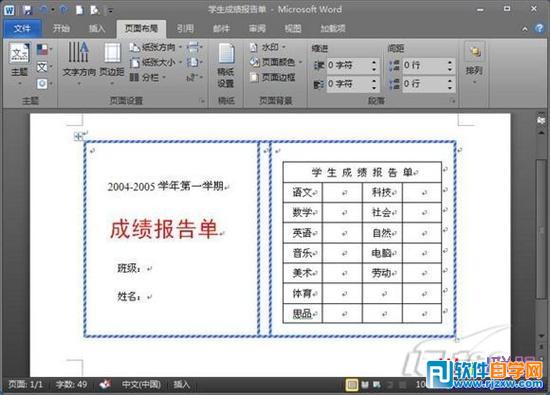Toggle ruler button above scrollbar
The width and height of the screenshot is (550, 395).
click(541, 120)
